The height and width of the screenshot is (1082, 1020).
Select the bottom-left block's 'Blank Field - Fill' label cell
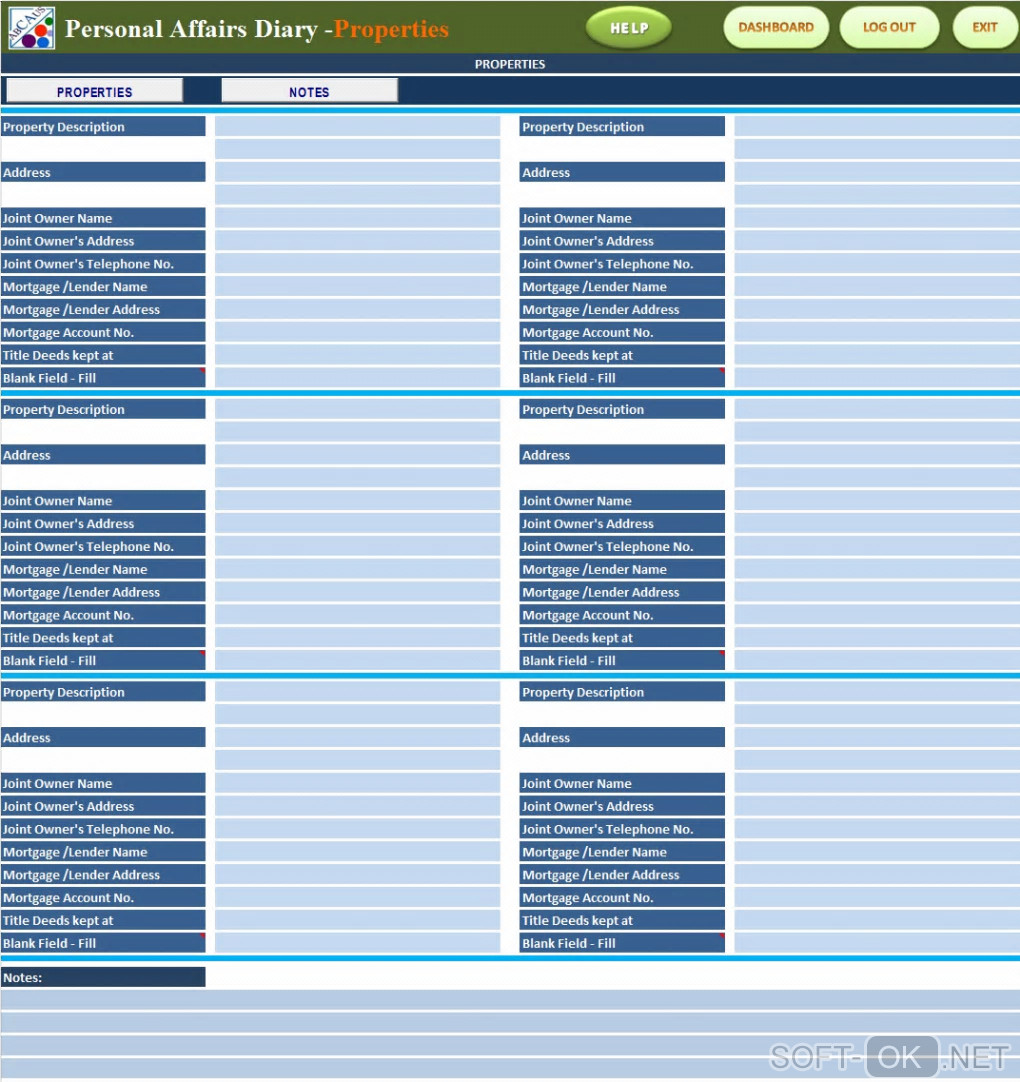103,943
